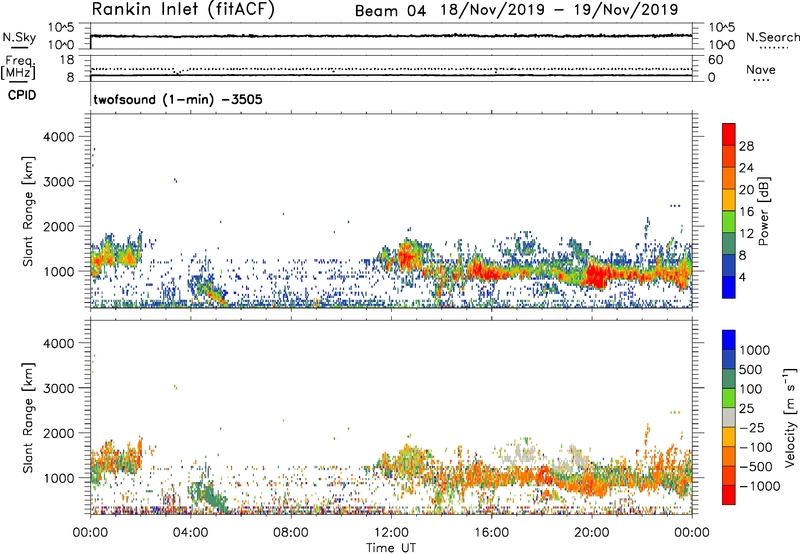Image resolution: width=800 pixels, height=554 pixels.
Task: Click the 1000 value on velocity colorbar
Action: [x=755, y=350]
